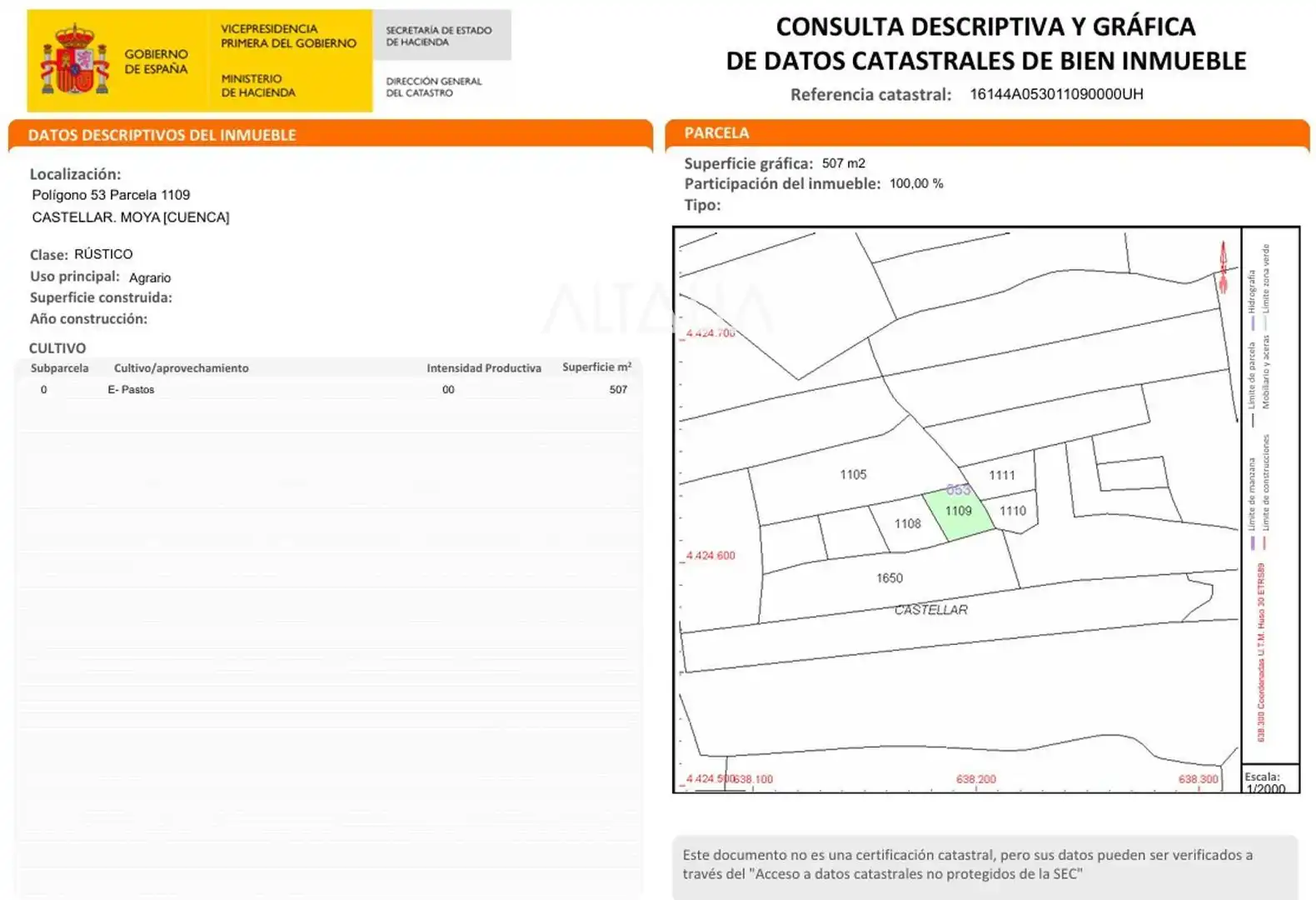Click the 'Superficie m²' column header
This screenshot has height=900, width=1316.
click(596, 367)
